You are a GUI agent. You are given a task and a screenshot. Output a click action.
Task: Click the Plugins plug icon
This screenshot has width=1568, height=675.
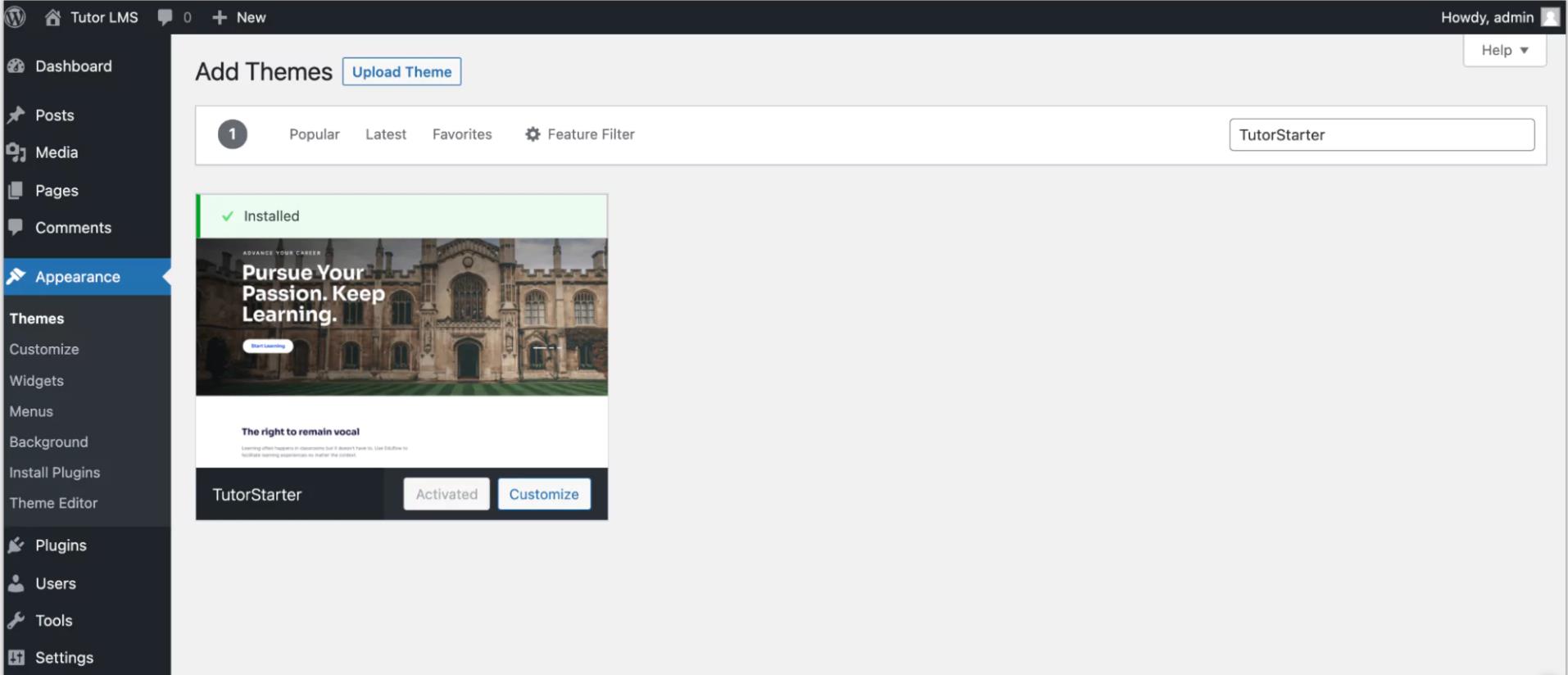pyautogui.click(x=16, y=546)
